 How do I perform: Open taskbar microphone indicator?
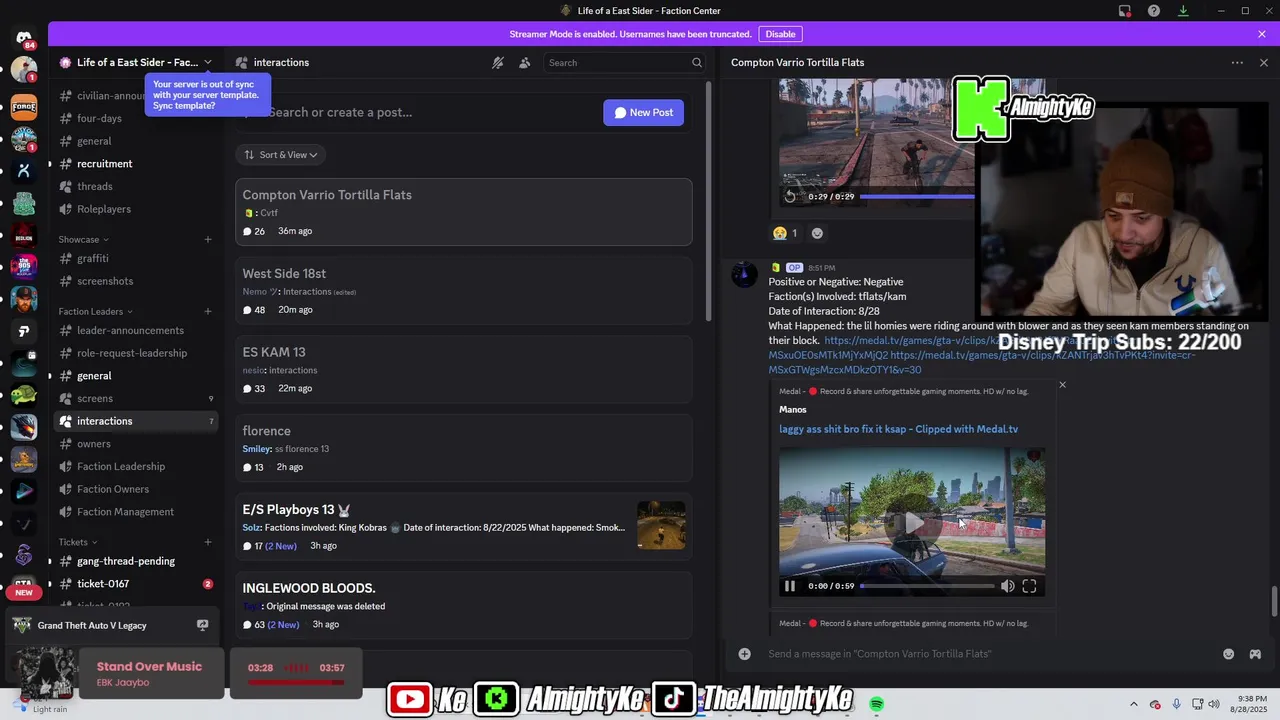1176,704
